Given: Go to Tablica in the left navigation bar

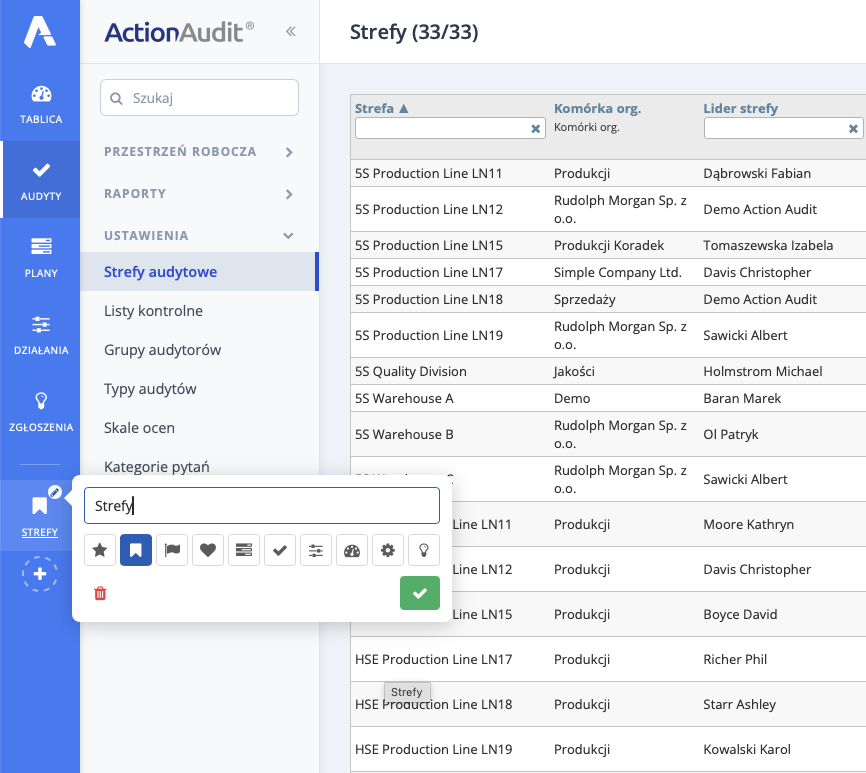Looking at the screenshot, I should (x=41, y=104).
